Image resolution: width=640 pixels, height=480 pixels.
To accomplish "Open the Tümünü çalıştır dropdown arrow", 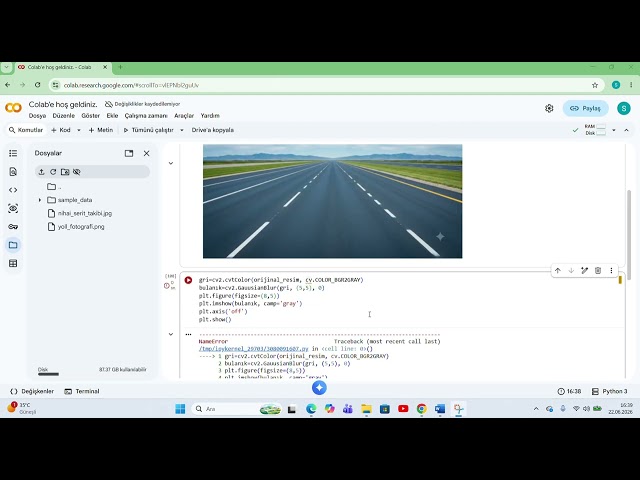I will (182, 130).
